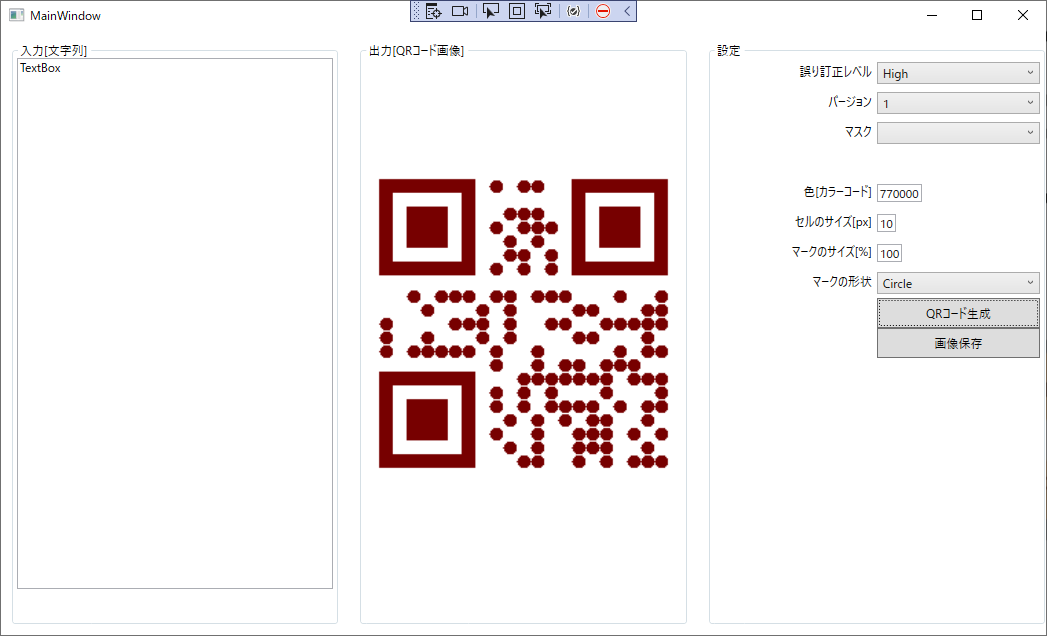Edit the マークのサイズ field showing 100
This screenshot has width=1047, height=636.
(x=889, y=253)
